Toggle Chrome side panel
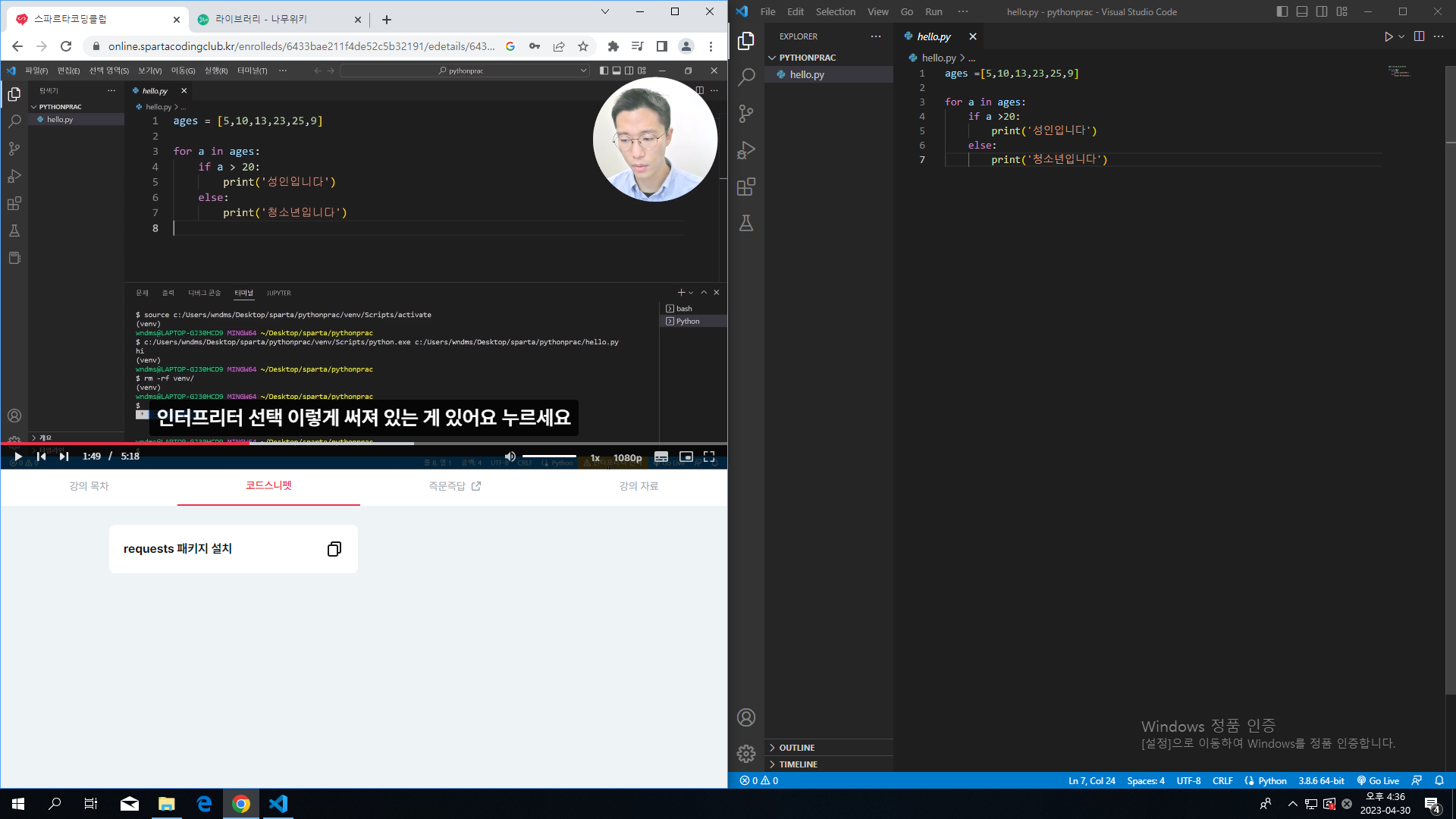 [x=662, y=46]
